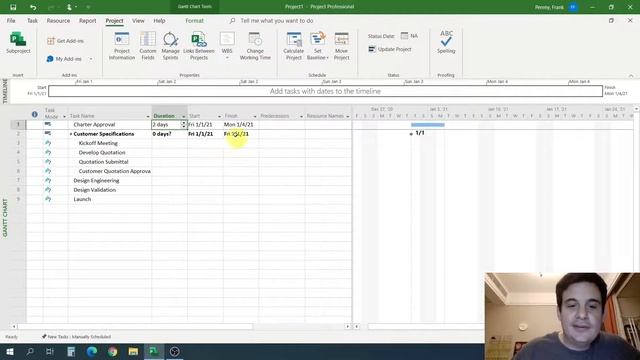
Task: Open Finish column filter dropdown
Action: point(255,117)
